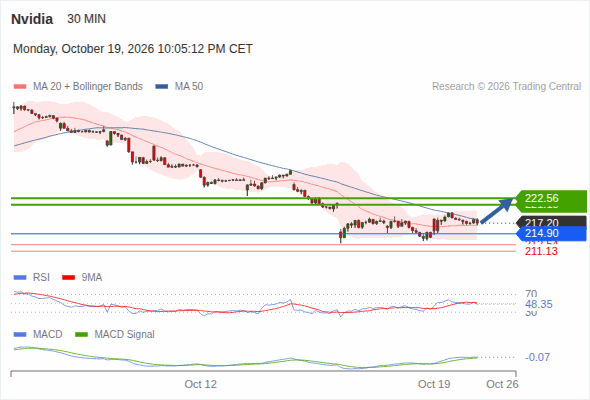Click the MACD Signal legend text

click(125, 335)
